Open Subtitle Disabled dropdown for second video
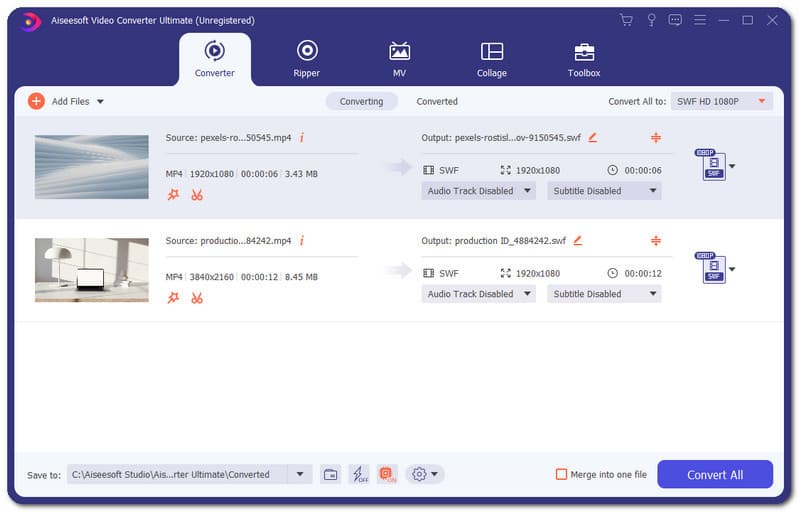The image size is (800, 512). click(604, 294)
